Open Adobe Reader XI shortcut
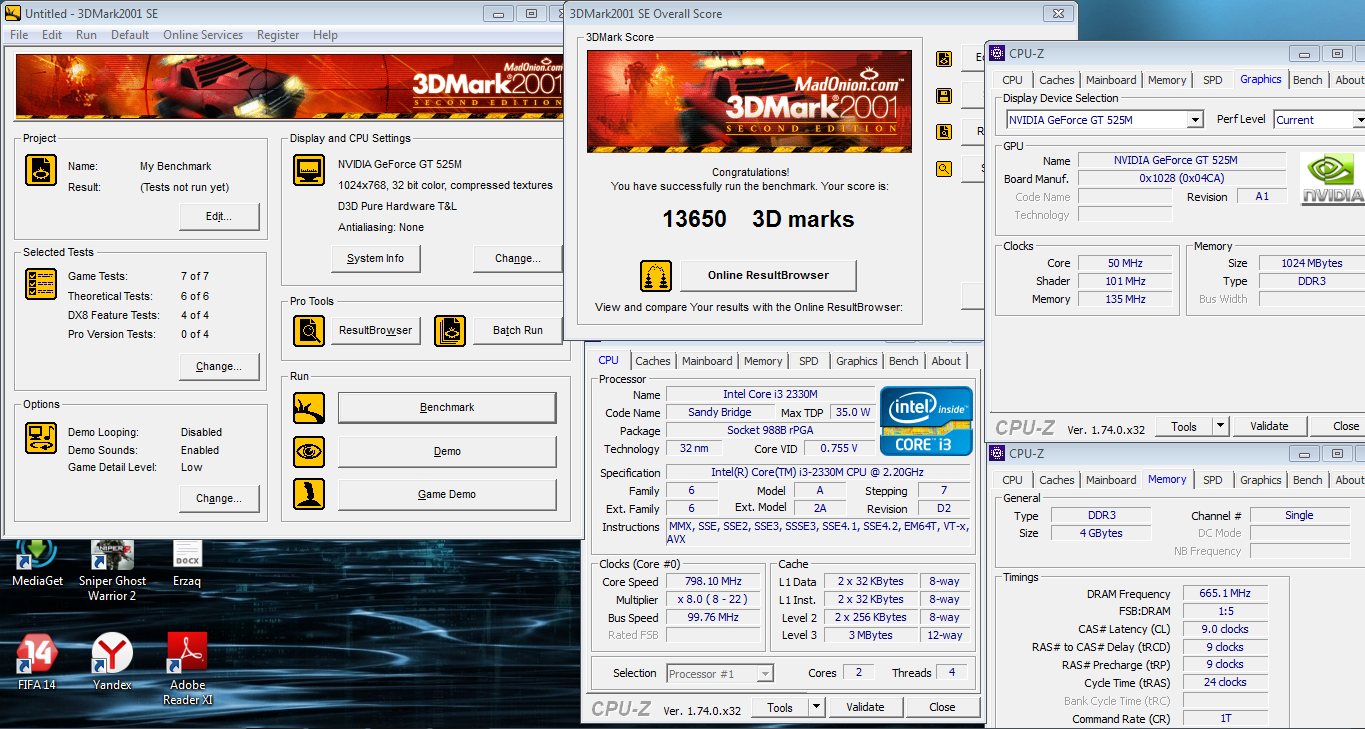This screenshot has height=729, width=1365. pos(188,670)
